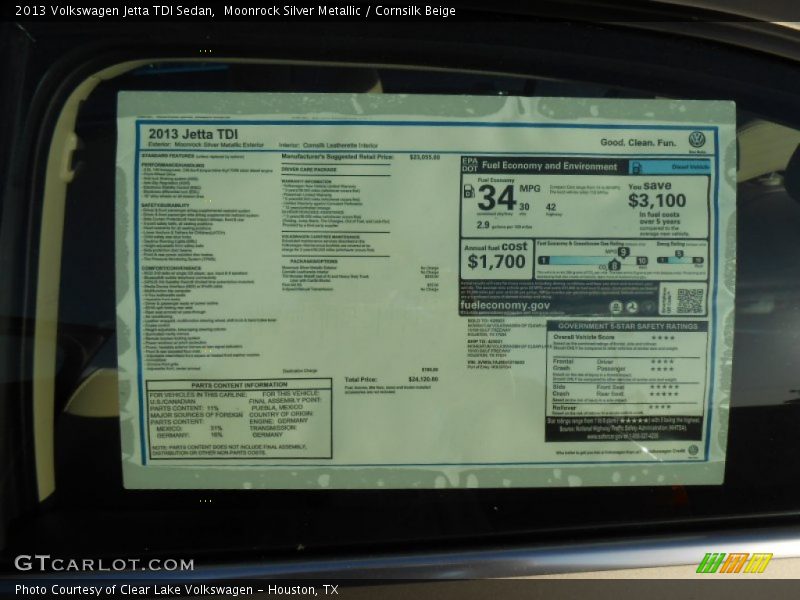The image size is (800, 600).
Task: Click the "PARTS CONTENT INFORMATION" box title
Action: point(239,385)
